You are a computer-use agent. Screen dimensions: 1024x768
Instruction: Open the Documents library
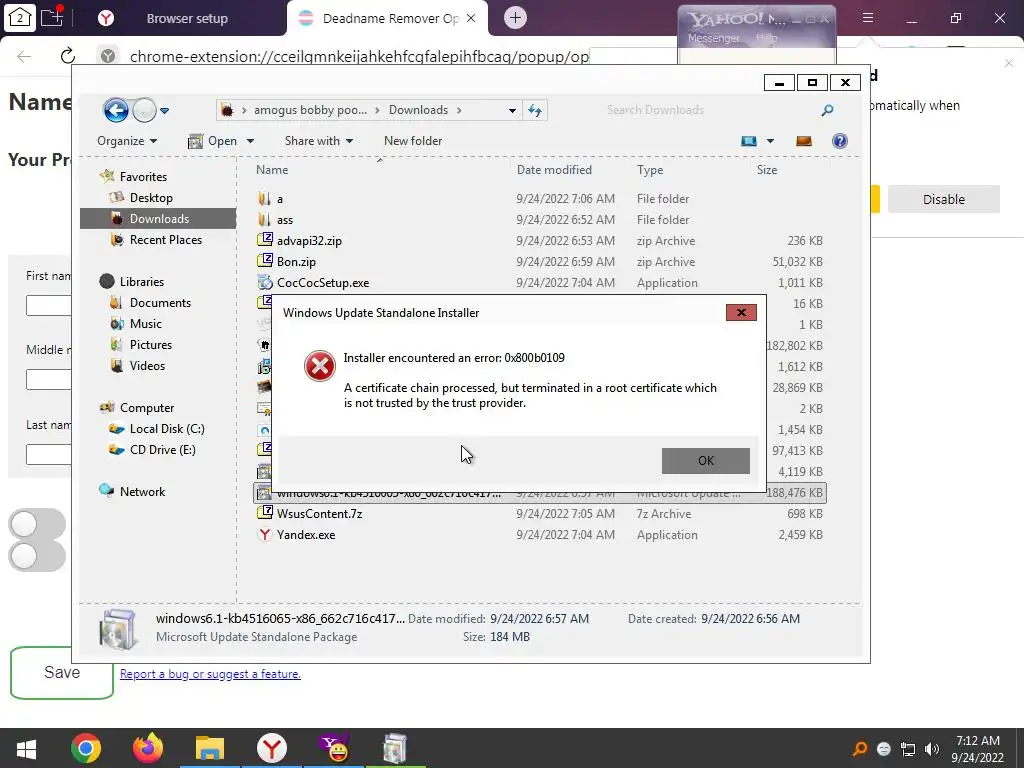160,303
